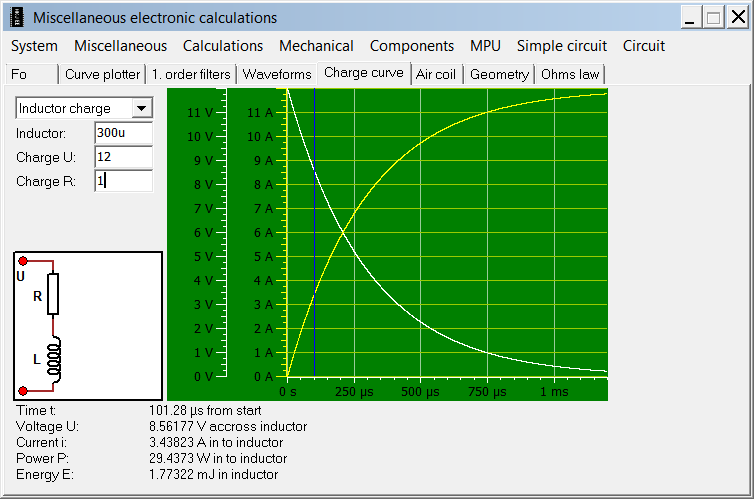Viewport: 754px width, 499px height.
Task: Switch to the 1. order filters tab
Action: tap(191, 75)
